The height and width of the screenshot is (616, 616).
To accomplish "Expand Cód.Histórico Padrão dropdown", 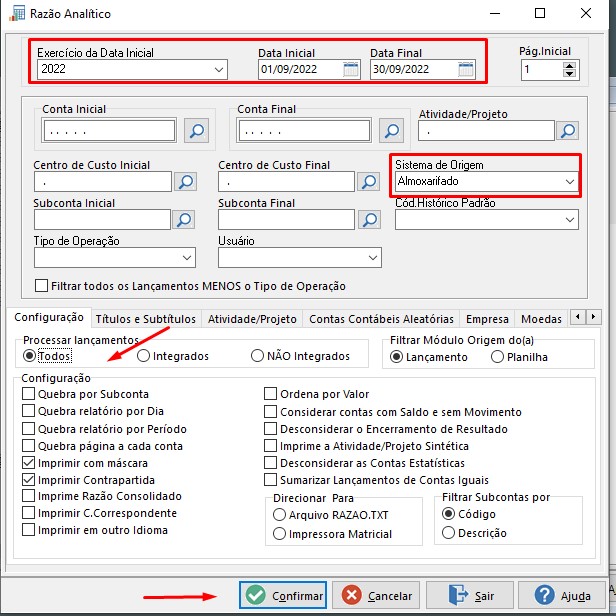I will coord(570,220).
